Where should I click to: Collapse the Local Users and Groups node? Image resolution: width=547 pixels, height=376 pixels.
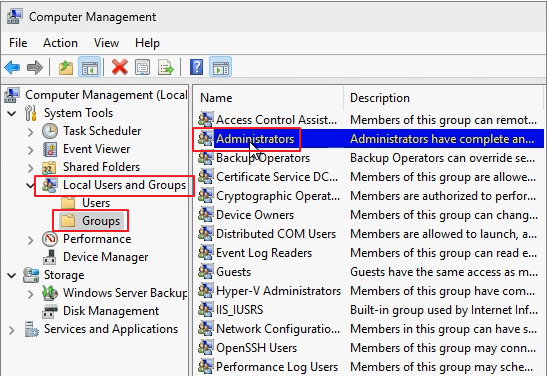coord(31,185)
